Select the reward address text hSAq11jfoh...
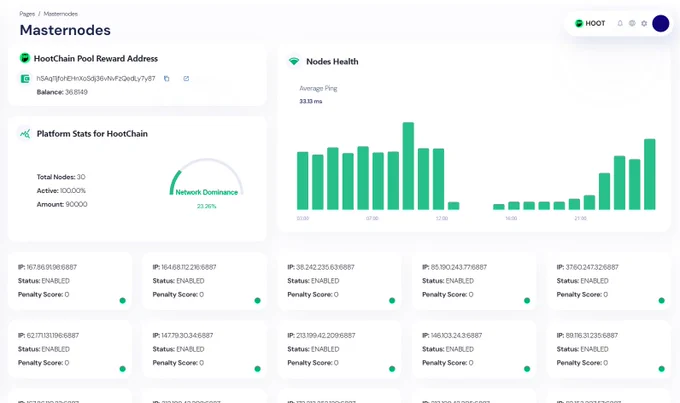This screenshot has width=680, height=403. (96, 79)
